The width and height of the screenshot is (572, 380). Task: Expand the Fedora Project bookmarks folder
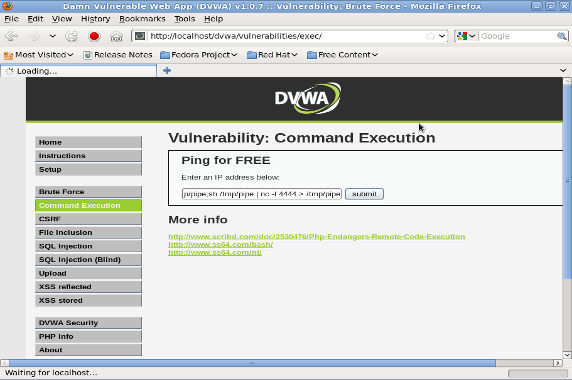coord(199,55)
